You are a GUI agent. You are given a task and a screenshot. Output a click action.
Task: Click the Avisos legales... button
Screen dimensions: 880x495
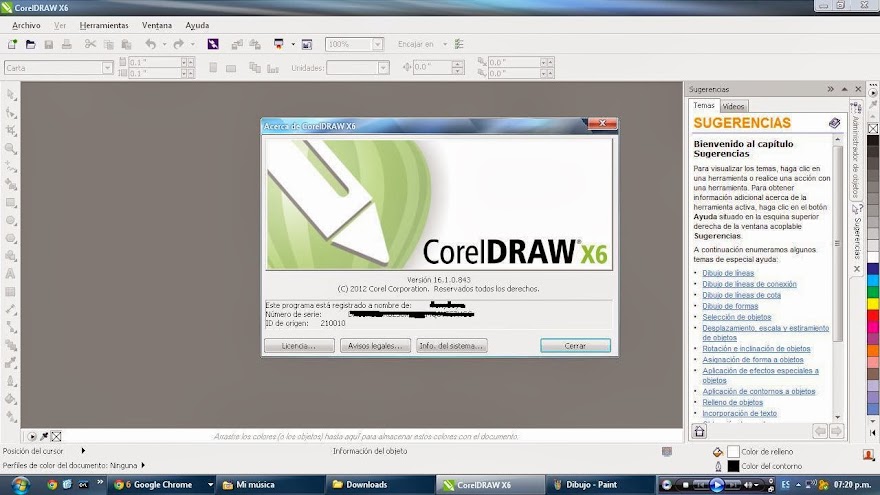[375, 346]
